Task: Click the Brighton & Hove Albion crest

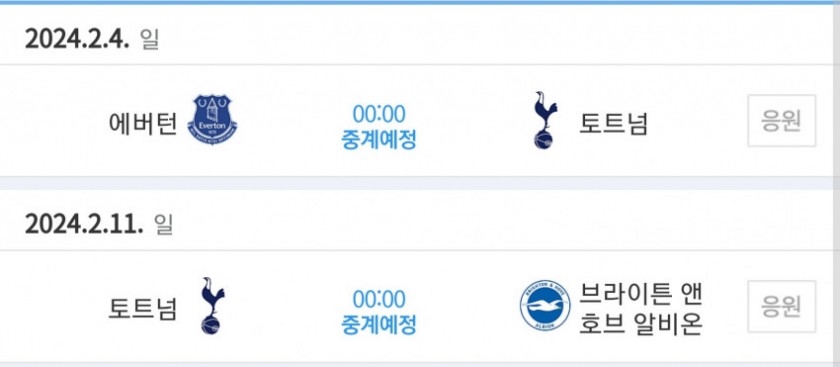Action: pos(545,305)
